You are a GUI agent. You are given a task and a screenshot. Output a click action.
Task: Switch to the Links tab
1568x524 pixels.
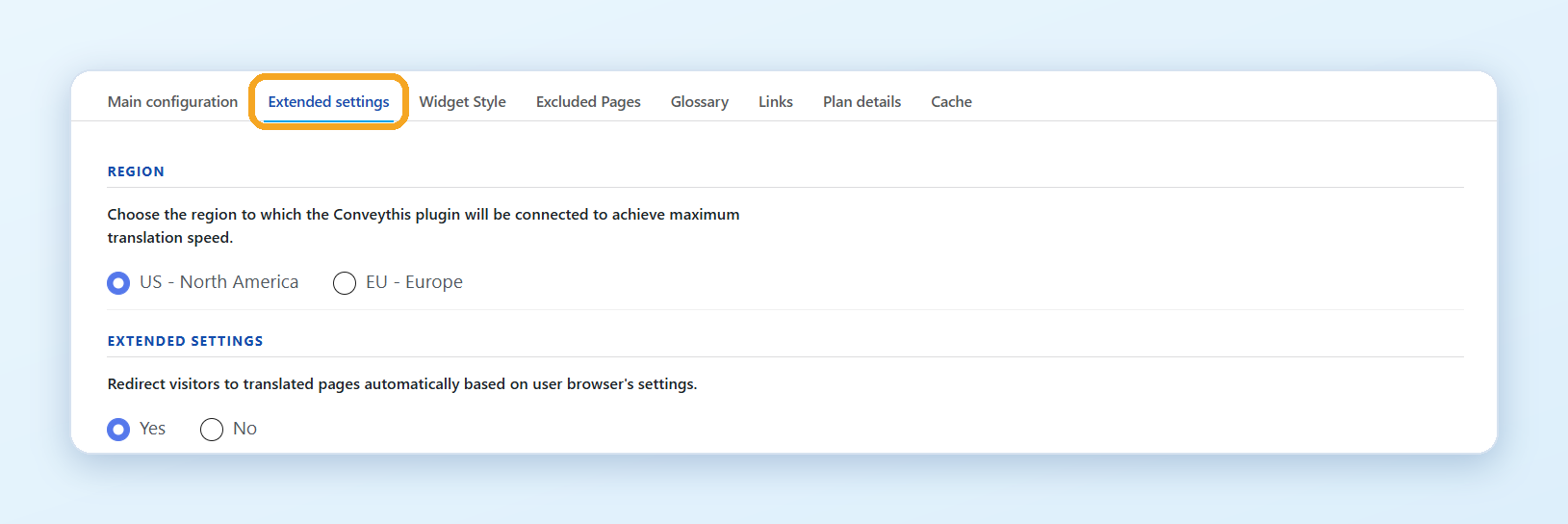[x=775, y=101]
